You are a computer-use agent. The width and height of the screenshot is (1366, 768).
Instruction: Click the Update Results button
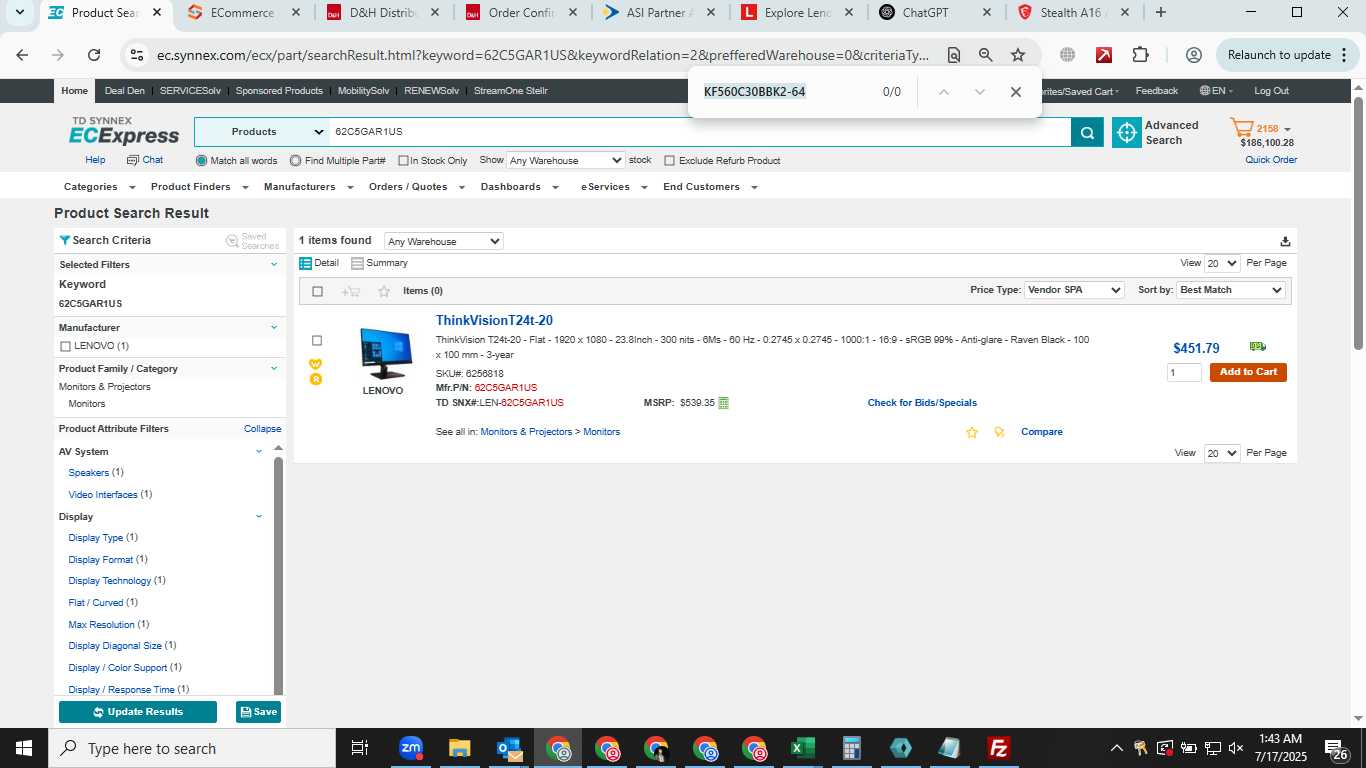coord(138,712)
